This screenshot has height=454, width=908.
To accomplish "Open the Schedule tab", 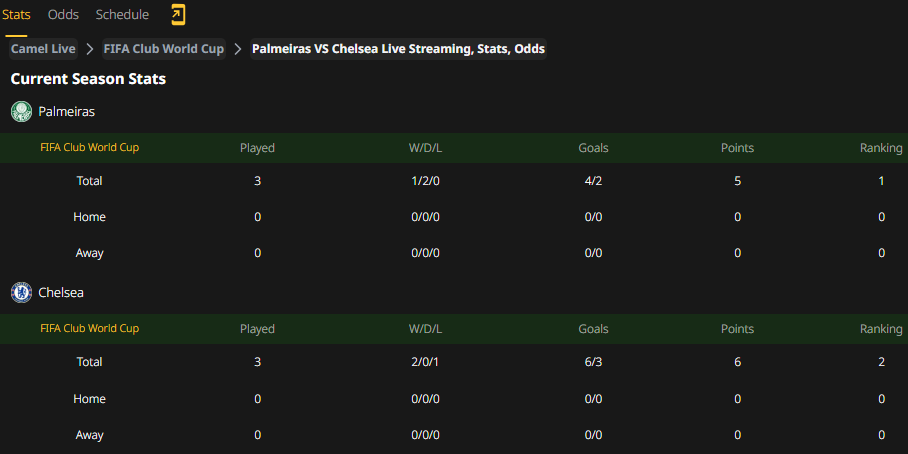I will click(122, 15).
